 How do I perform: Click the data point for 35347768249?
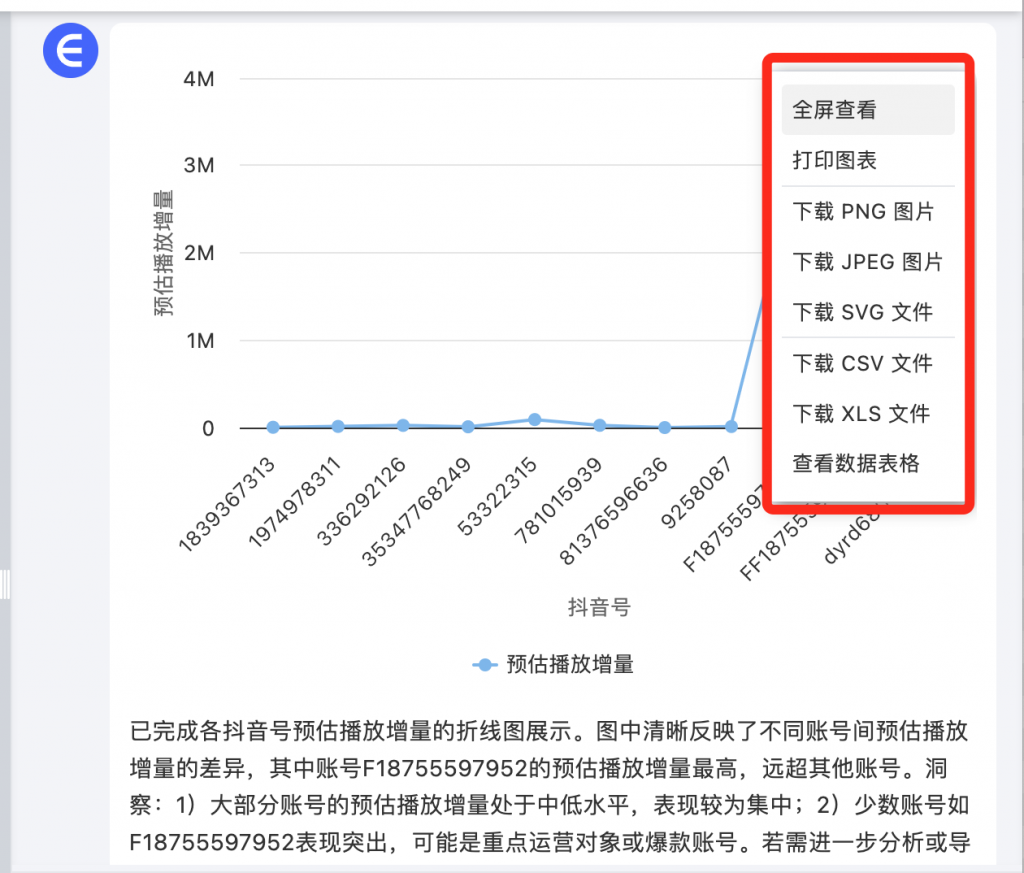coord(468,426)
